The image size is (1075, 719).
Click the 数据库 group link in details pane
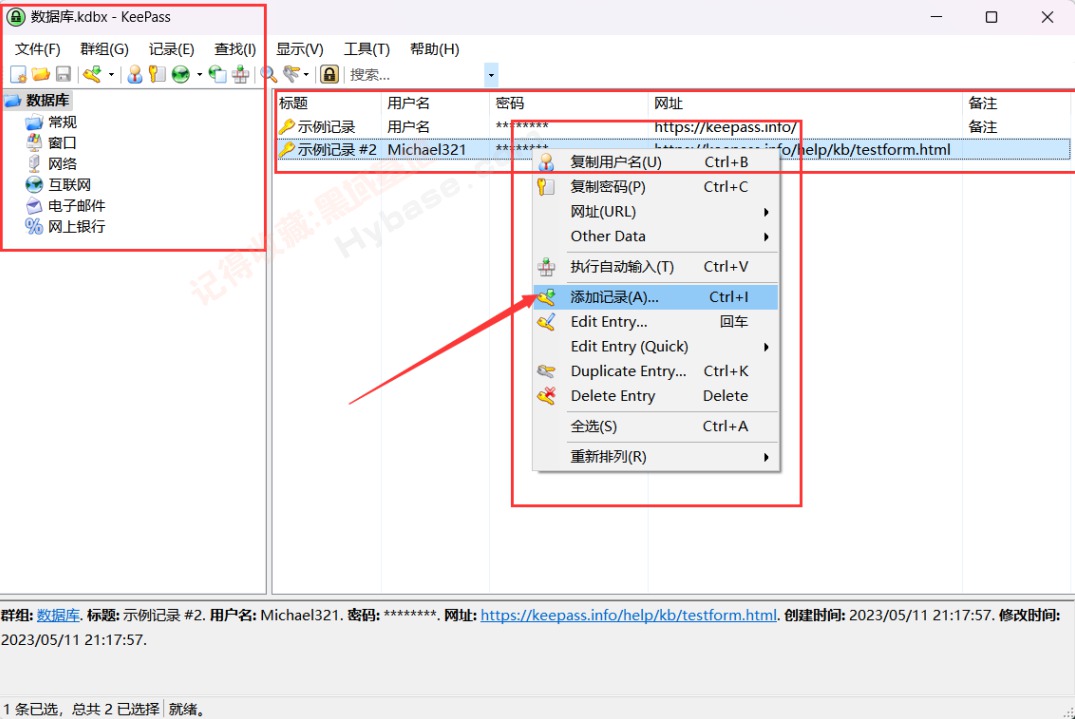[x=58, y=615]
